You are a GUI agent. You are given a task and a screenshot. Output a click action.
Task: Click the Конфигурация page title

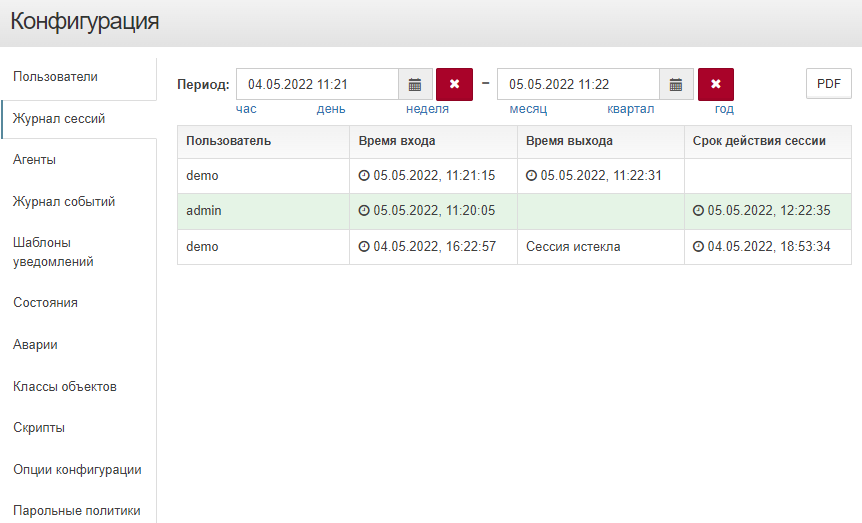(x=85, y=22)
